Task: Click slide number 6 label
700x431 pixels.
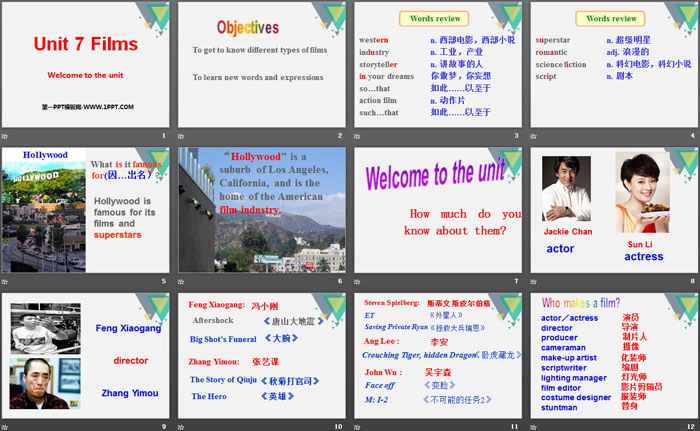Action: coord(340,281)
